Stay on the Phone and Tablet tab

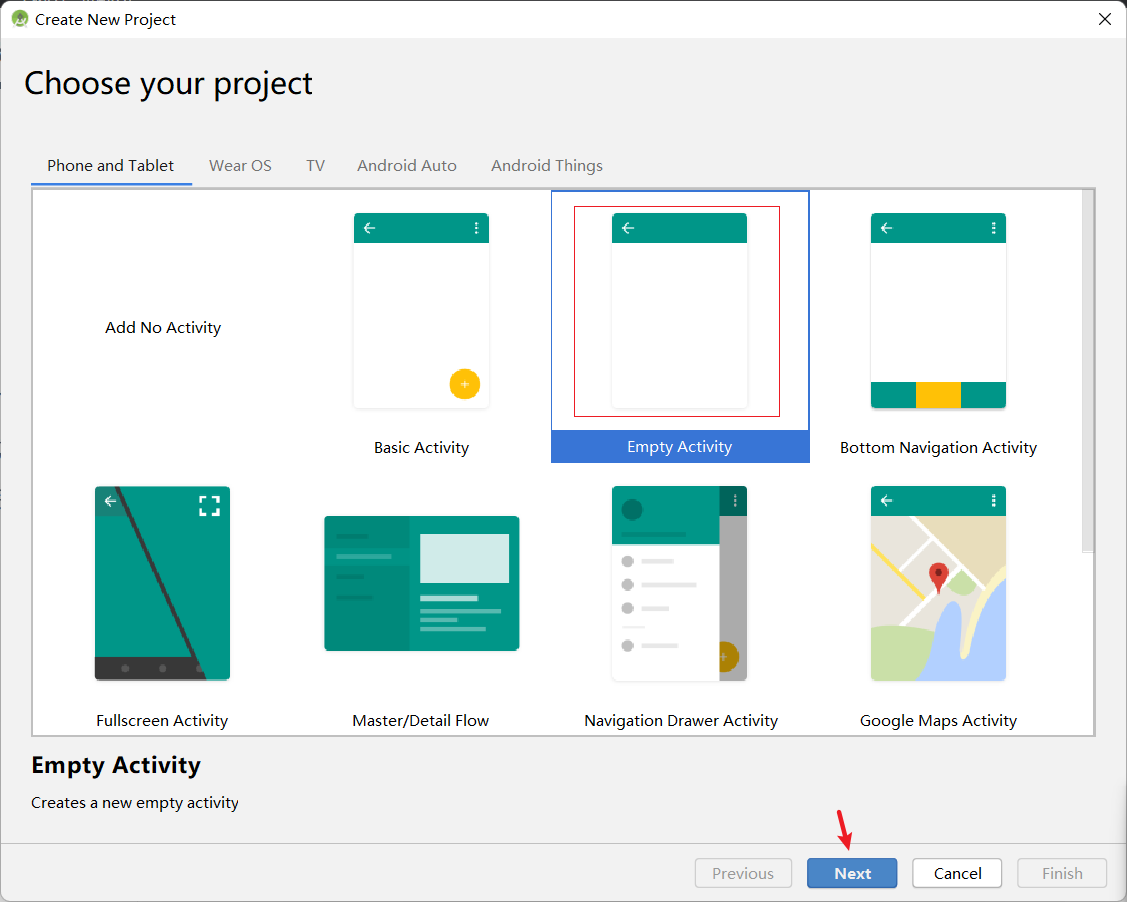110,165
